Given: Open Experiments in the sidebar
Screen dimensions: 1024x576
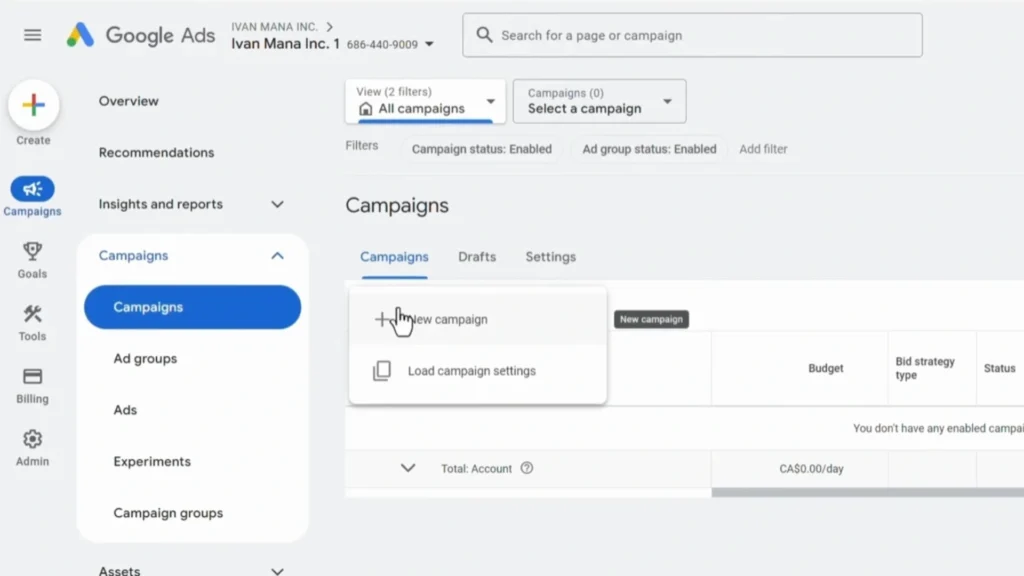Looking at the screenshot, I should (x=152, y=462).
